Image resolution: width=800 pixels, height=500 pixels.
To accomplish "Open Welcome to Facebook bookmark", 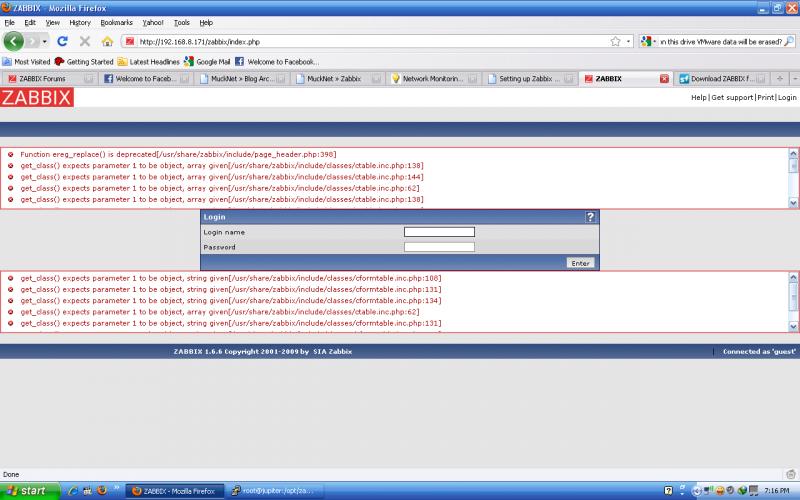I will click(x=277, y=62).
